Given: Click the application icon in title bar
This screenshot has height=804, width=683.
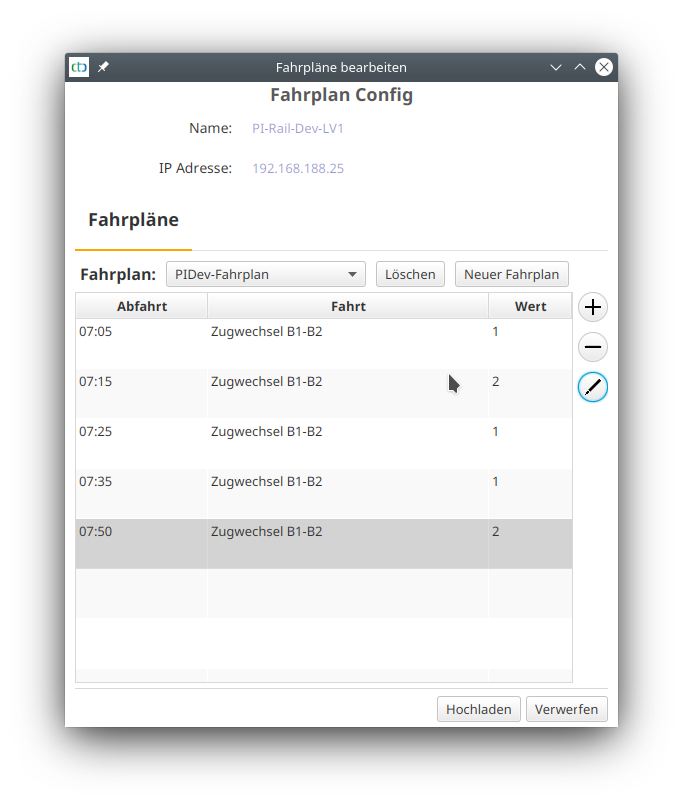Looking at the screenshot, I should (79, 67).
